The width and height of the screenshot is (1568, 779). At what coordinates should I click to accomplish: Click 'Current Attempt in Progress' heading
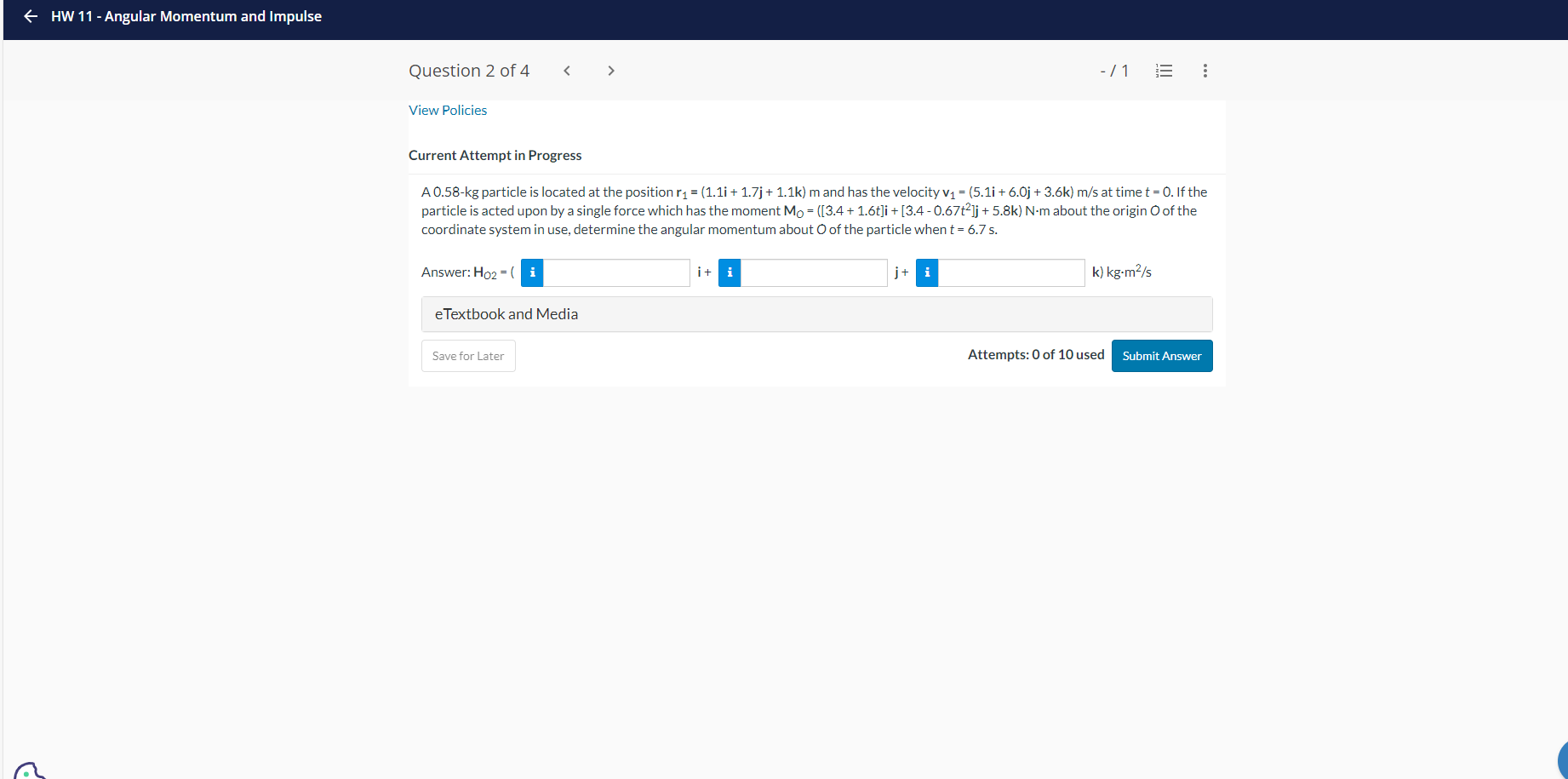tap(495, 155)
